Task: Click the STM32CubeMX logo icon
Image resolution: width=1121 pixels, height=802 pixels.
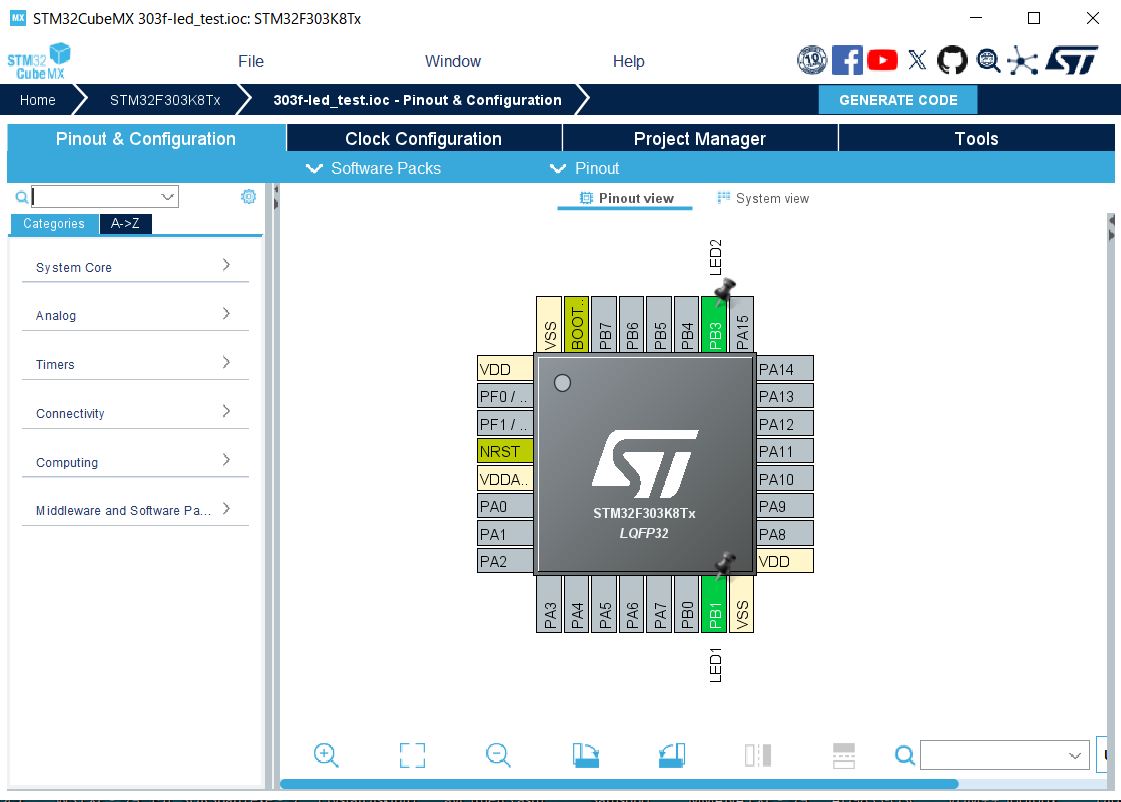Action: (x=39, y=61)
